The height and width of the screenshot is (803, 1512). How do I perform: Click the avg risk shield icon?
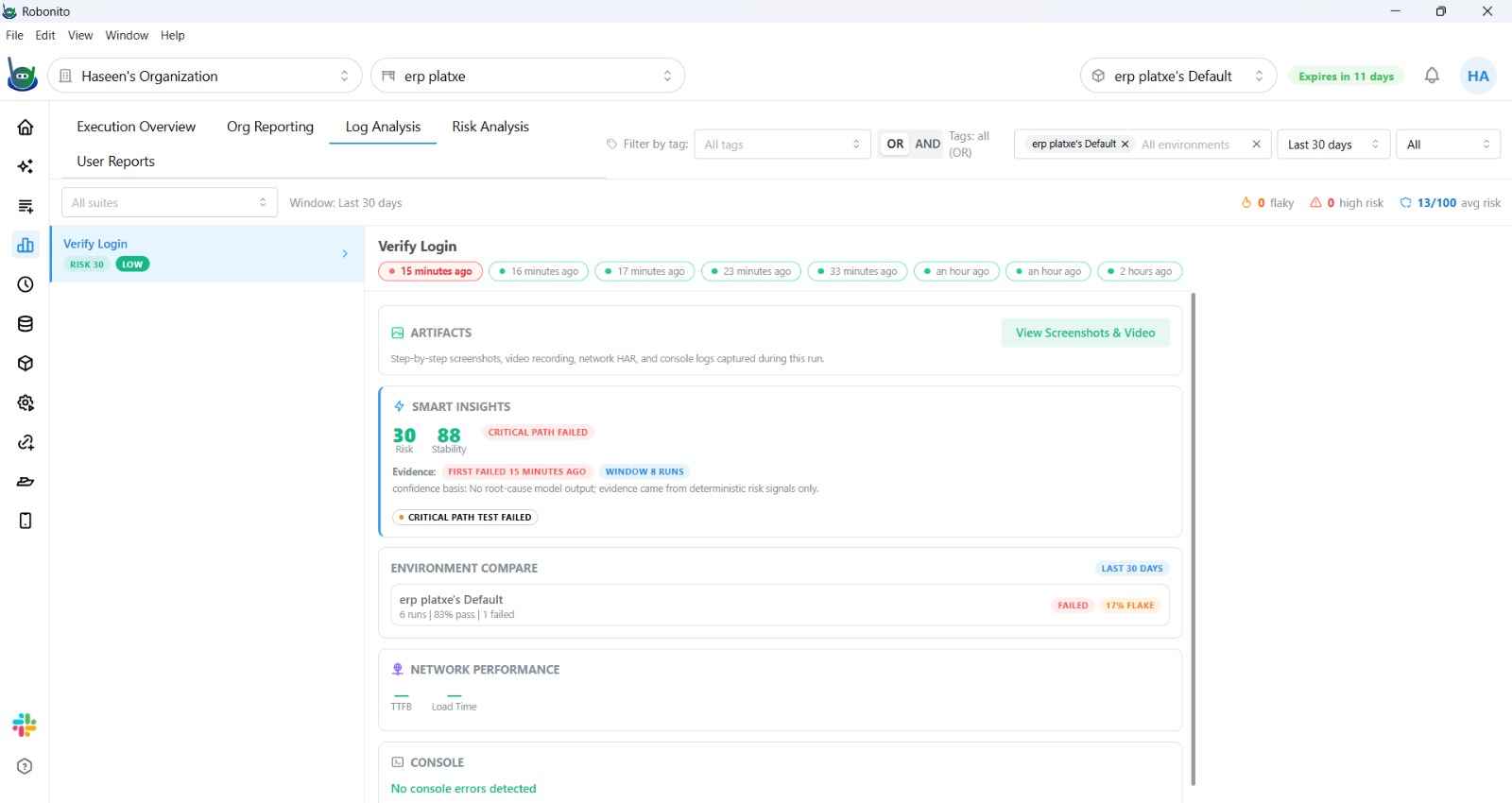click(1405, 203)
